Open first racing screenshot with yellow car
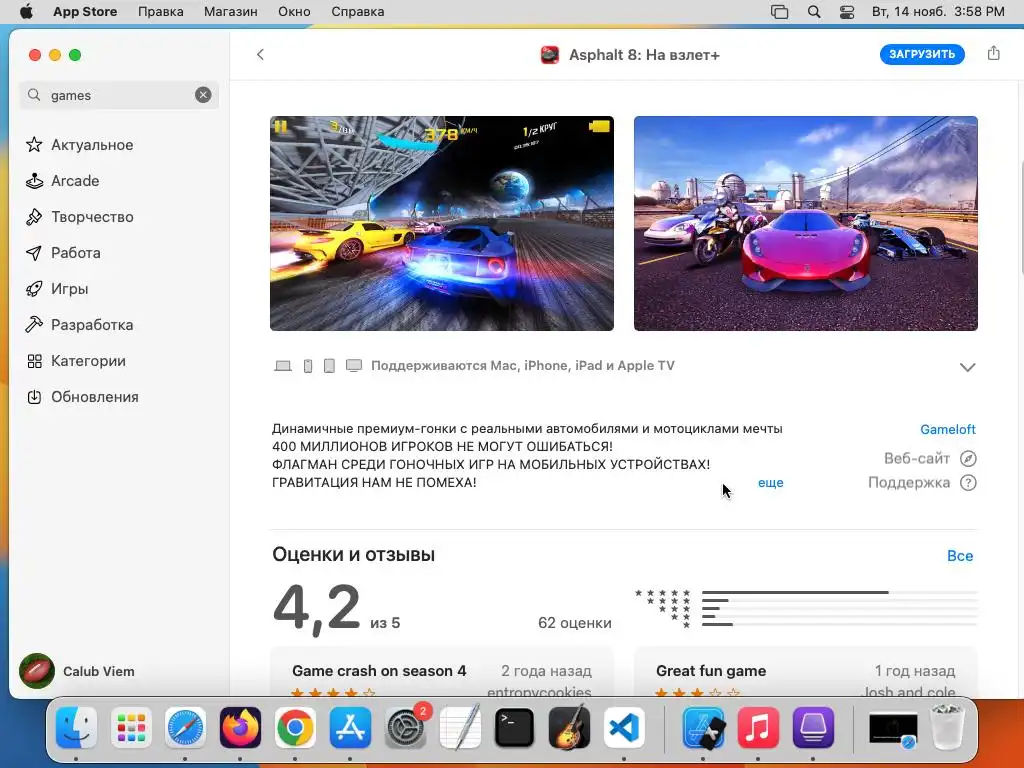The width and height of the screenshot is (1024, 768). click(x=441, y=223)
